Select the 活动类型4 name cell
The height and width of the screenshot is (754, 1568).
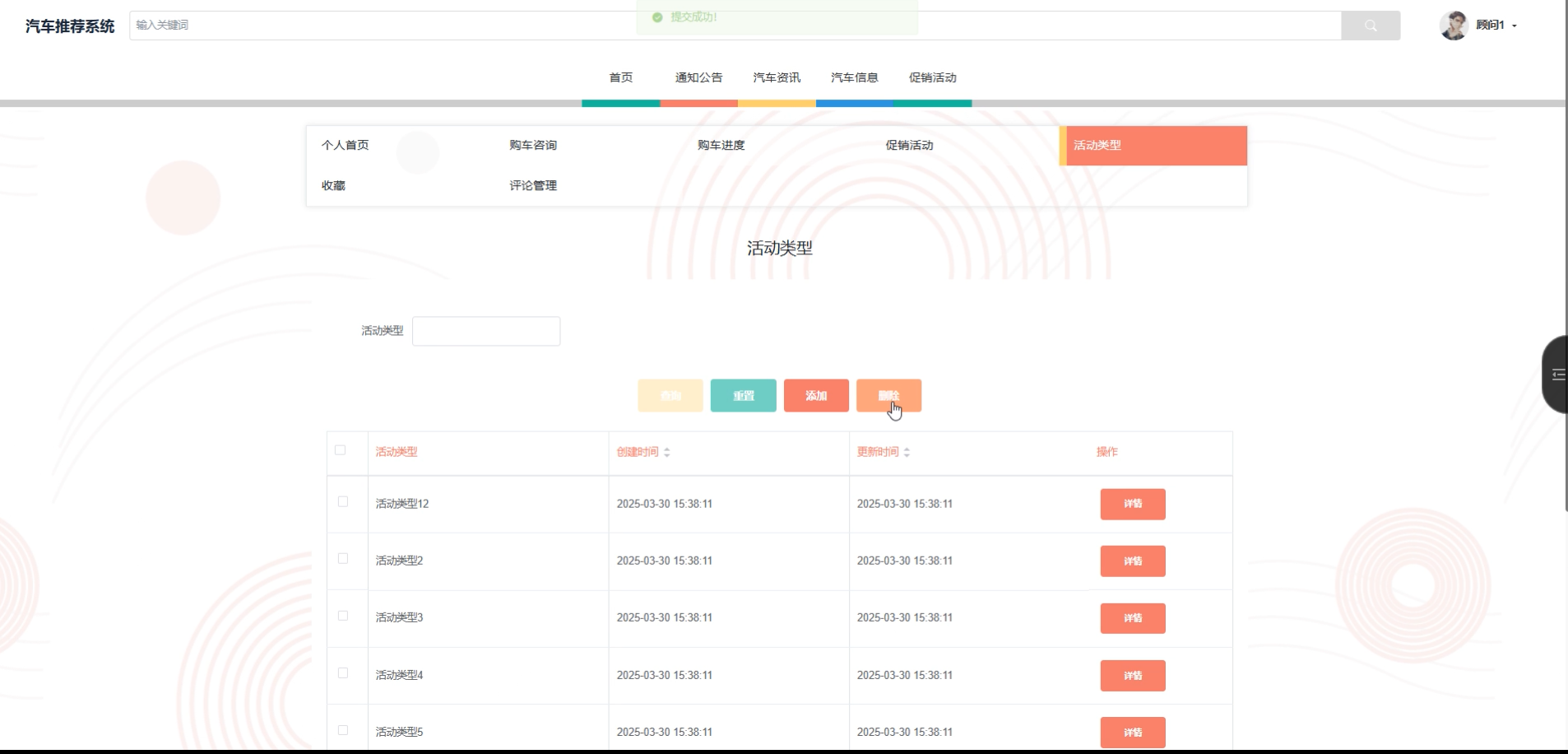[x=399, y=675]
